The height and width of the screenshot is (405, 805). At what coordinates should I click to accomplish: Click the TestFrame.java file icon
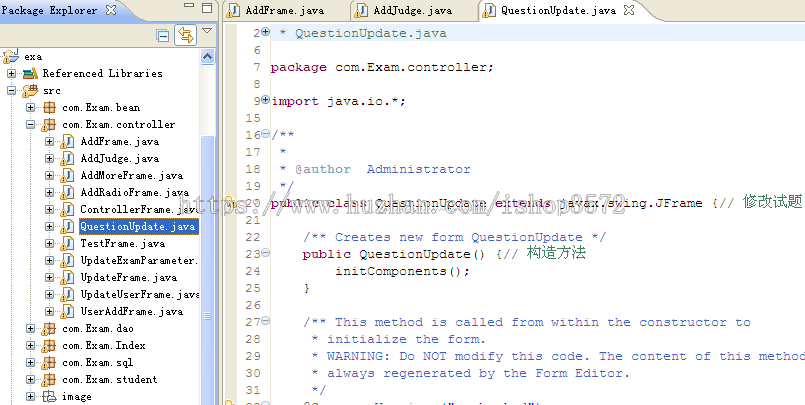point(67,243)
